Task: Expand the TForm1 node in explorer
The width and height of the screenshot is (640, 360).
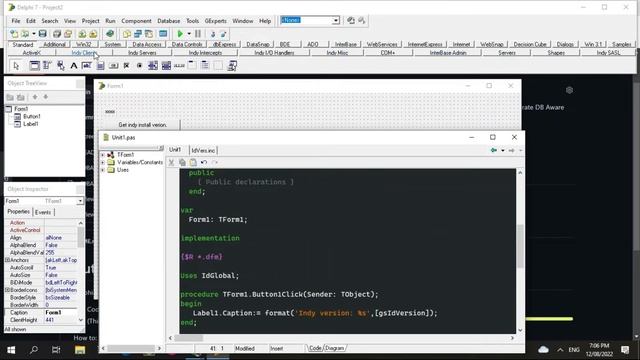Action: coord(103,155)
